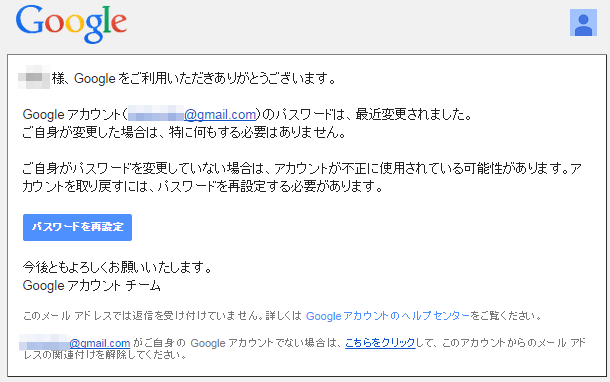Screen dimensions: 610x382
Task: Click the blurred account name after Google アカウント(
Action: point(156,113)
